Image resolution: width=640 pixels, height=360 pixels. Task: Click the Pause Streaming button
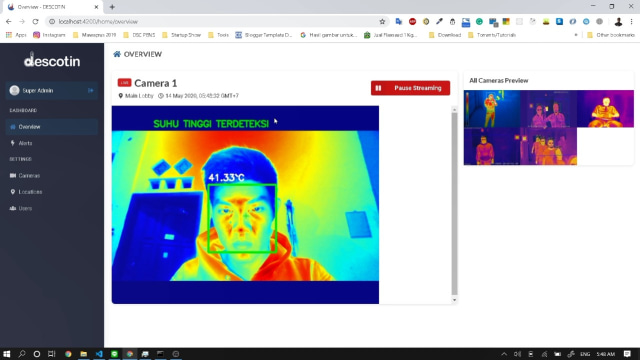[x=410, y=88]
